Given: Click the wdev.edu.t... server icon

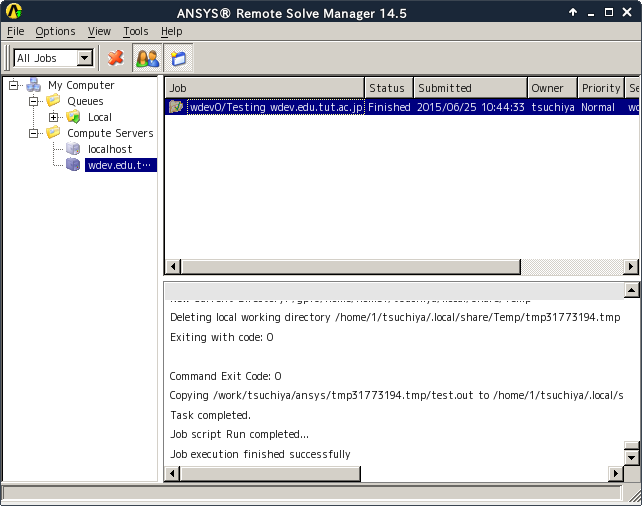Looking at the screenshot, I should (x=73, y=165).
